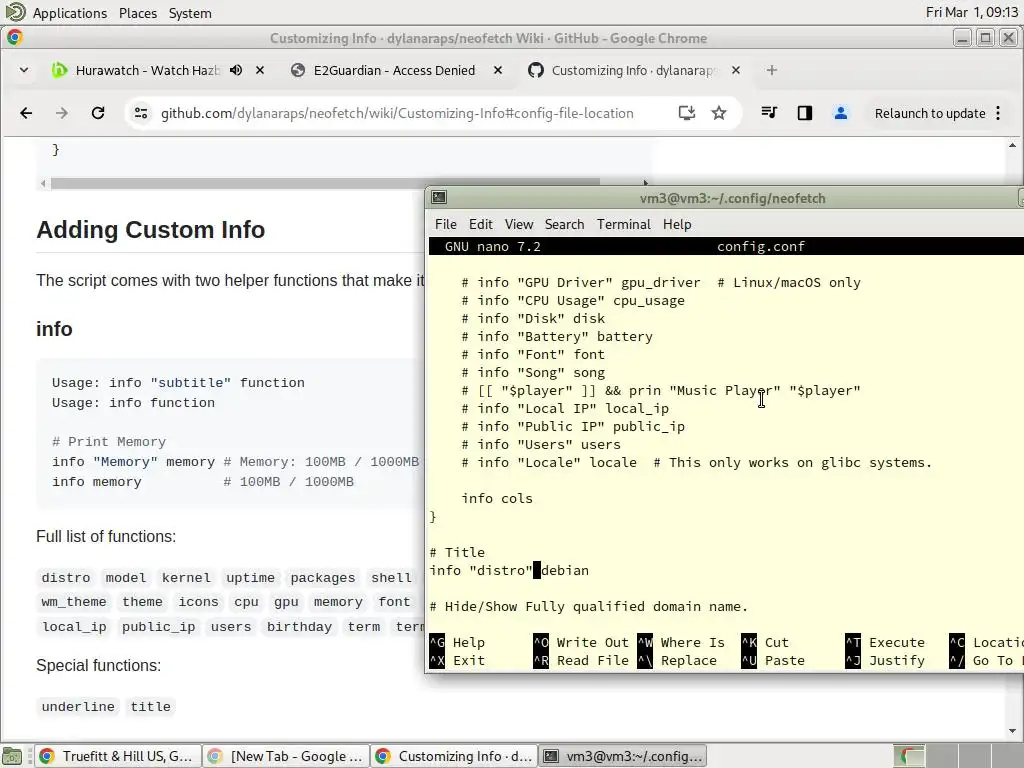Click the Truefitt & Hill taskbar window
Screen dimensions: 1024x768
pyautogui.click(x=118, y=756)
